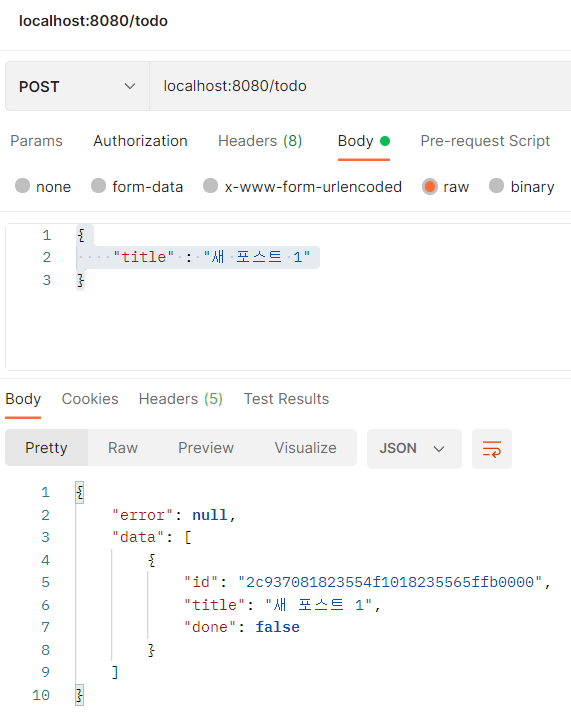Open the response Body tab
Viewport: 571px width, 712px height.
tap(23, 399)
